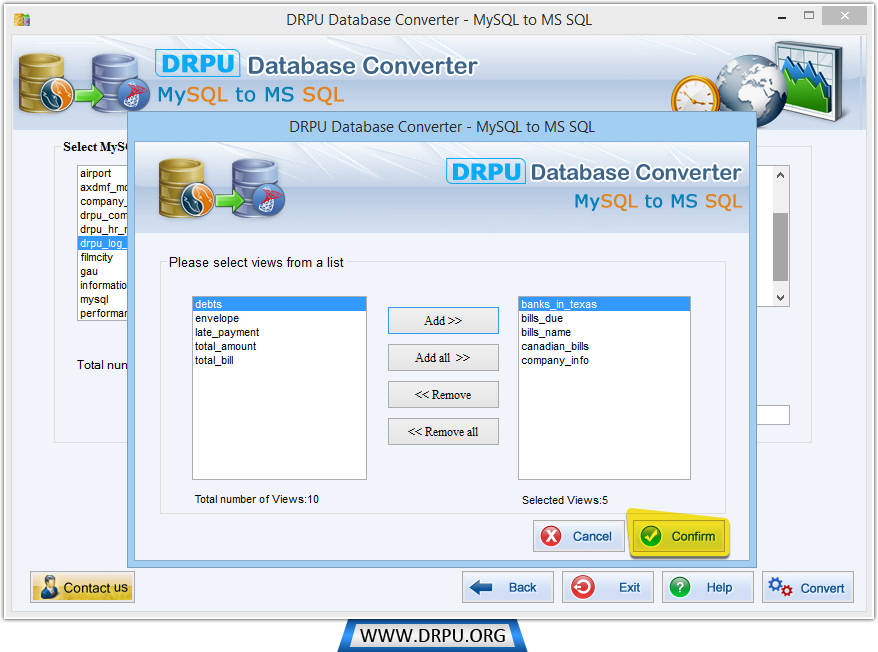Open Help from the bottom bar
This screenshot has width=878, height=652.
707,587
